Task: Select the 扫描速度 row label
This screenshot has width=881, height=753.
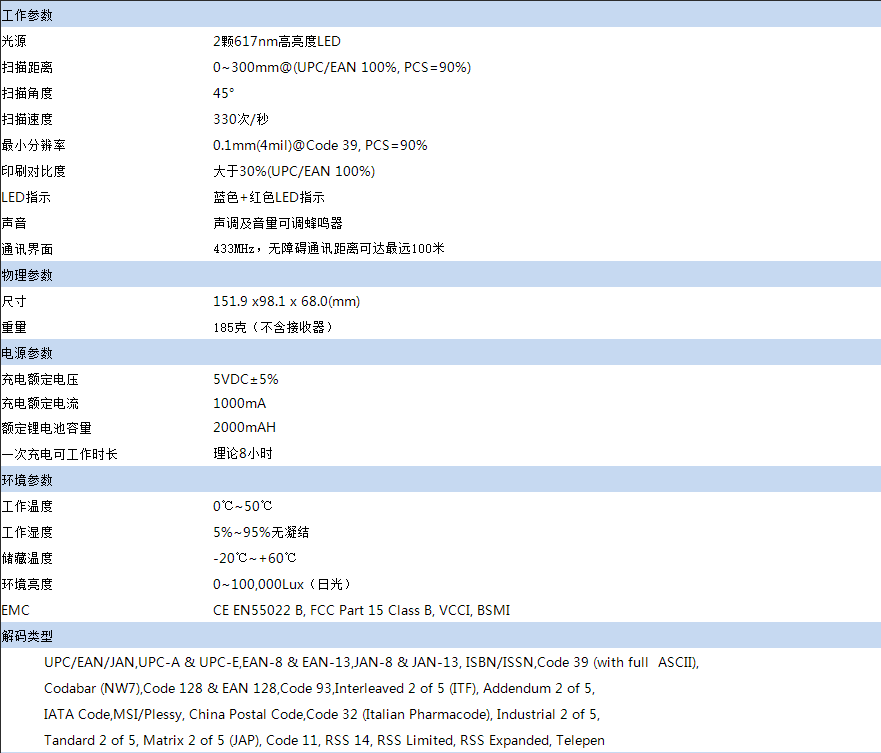Action: coord(27,118)
